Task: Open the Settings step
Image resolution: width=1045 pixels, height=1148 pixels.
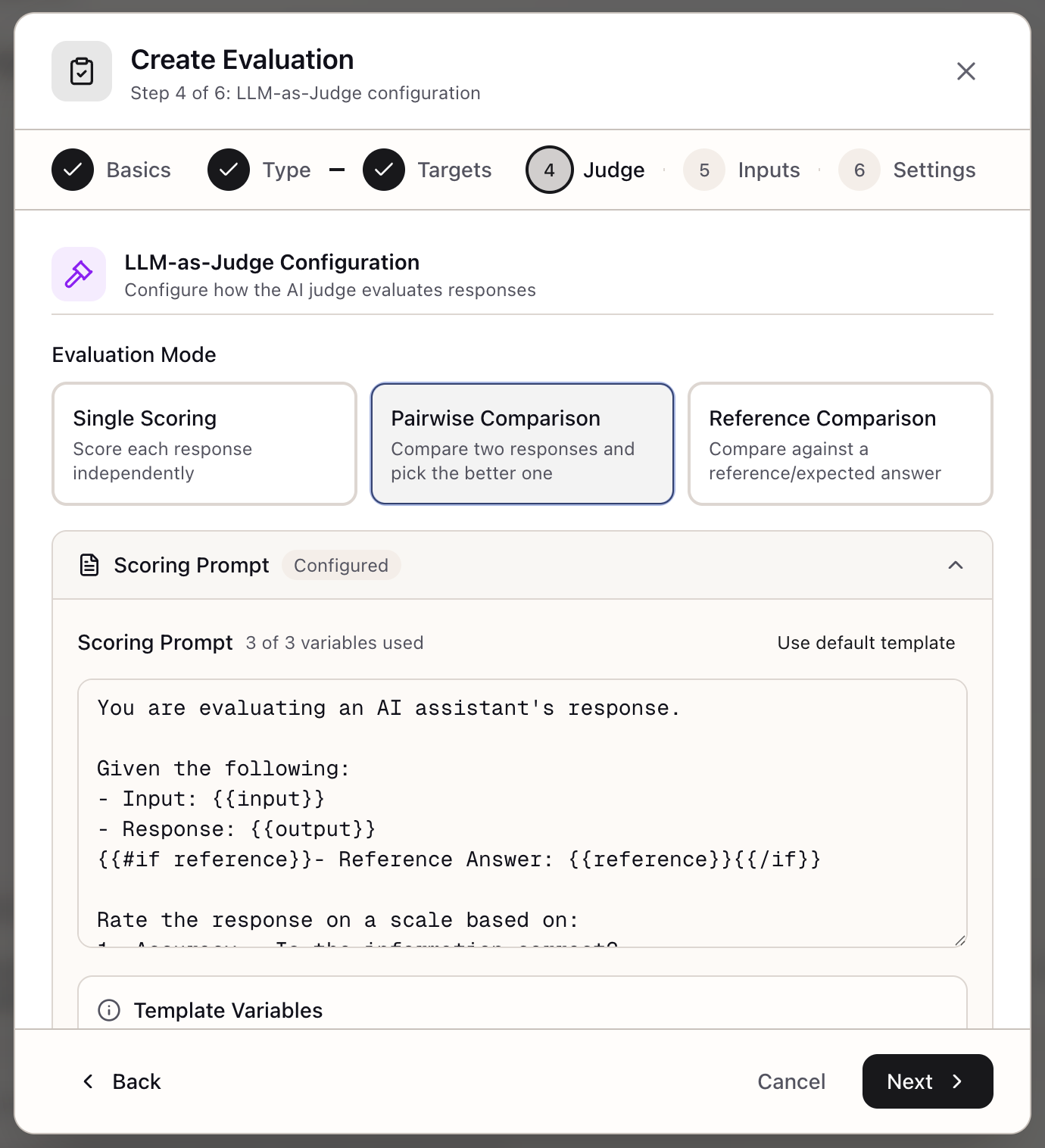Action: 934,170
